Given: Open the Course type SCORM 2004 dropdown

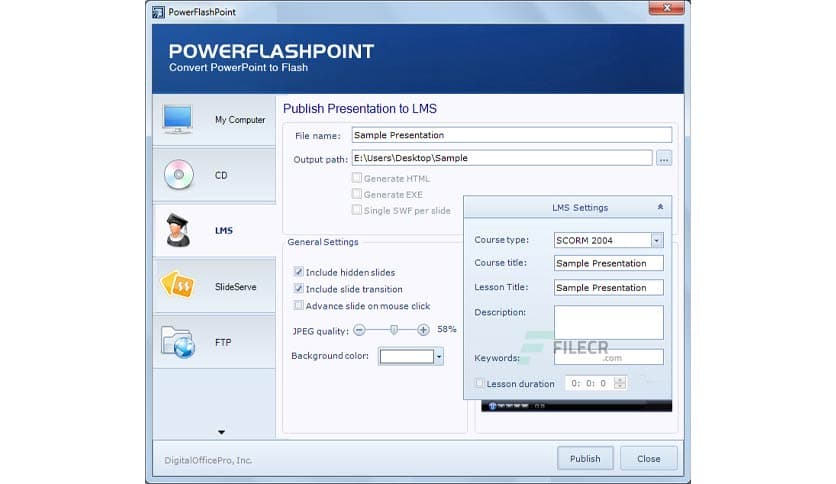Looking at the screenshot, I should [657, 240].
